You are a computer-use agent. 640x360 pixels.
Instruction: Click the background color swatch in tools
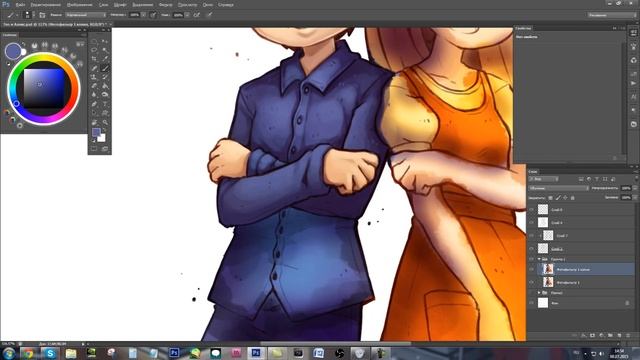(x=101, y=138)
